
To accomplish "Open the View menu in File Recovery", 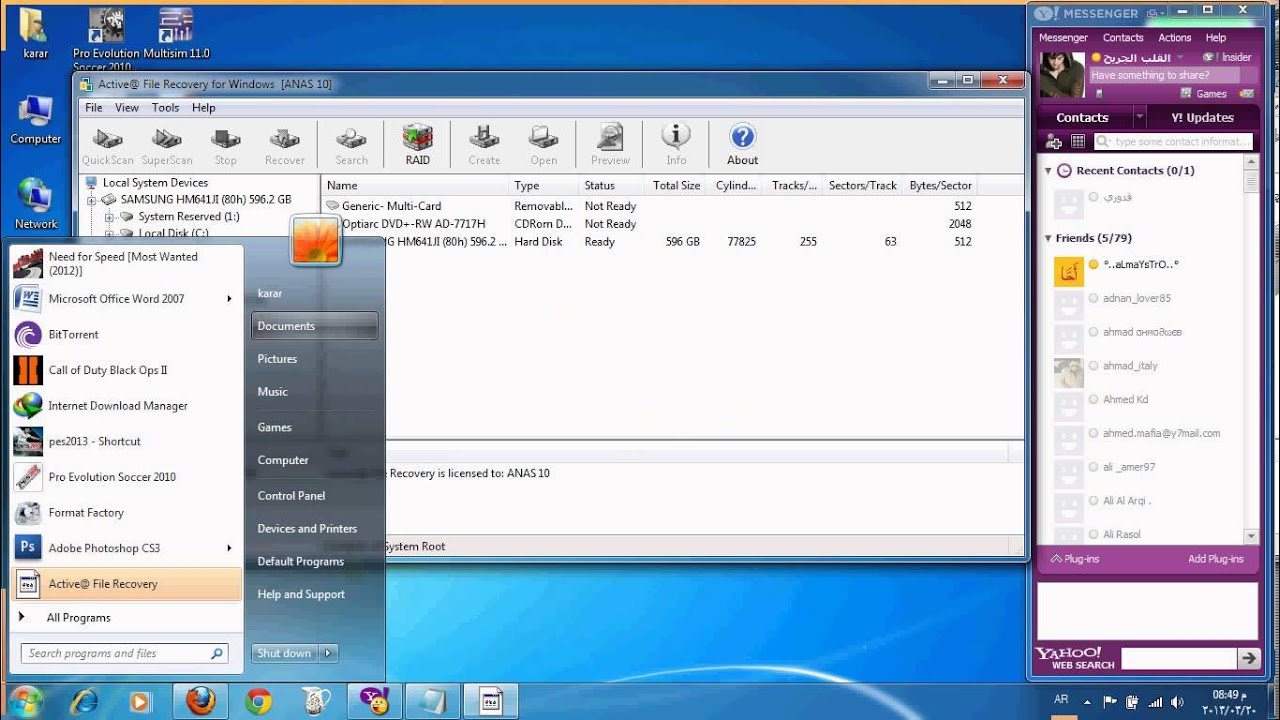I will pyautogui.click(x=127, y=108).
